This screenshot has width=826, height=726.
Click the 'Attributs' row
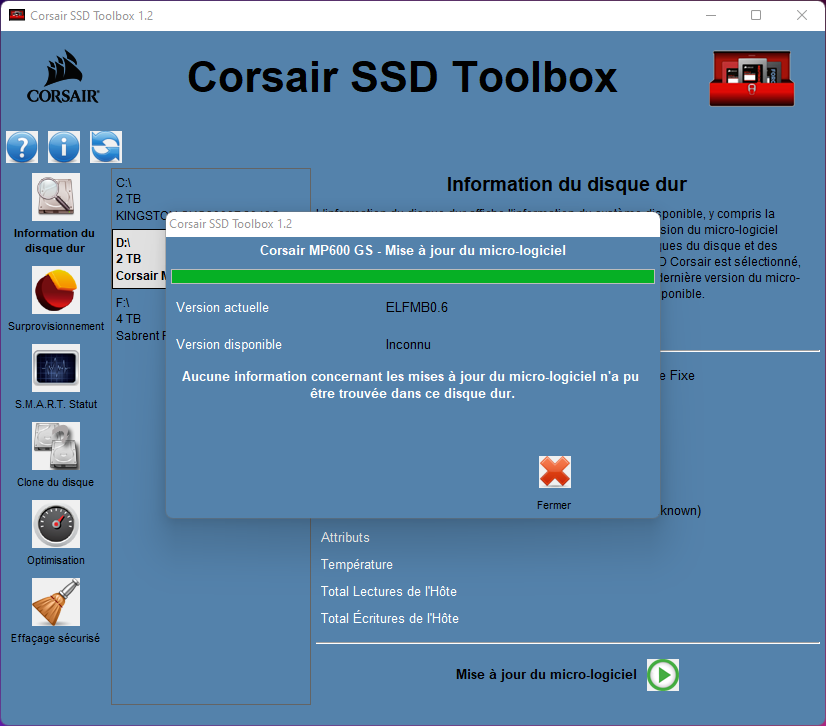(345, 537)
